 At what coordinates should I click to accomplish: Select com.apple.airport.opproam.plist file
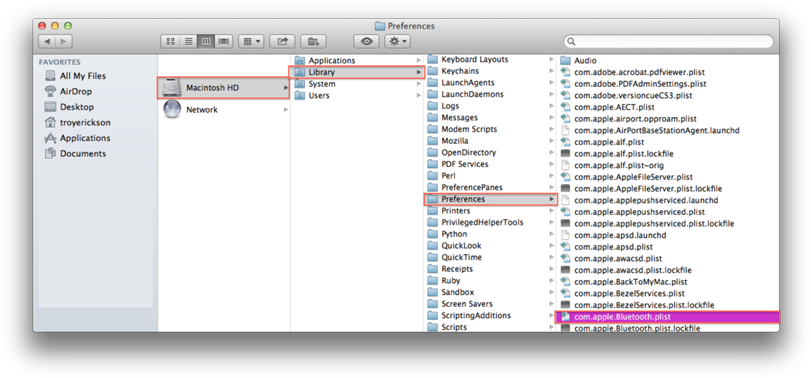click(668, 119)
